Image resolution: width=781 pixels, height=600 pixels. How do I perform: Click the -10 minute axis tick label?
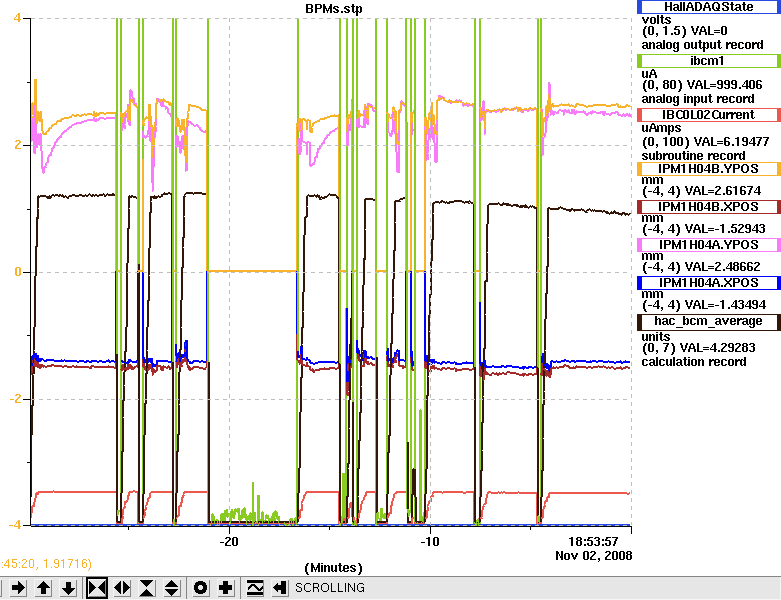pyautogui.click(x=430, y=542)
